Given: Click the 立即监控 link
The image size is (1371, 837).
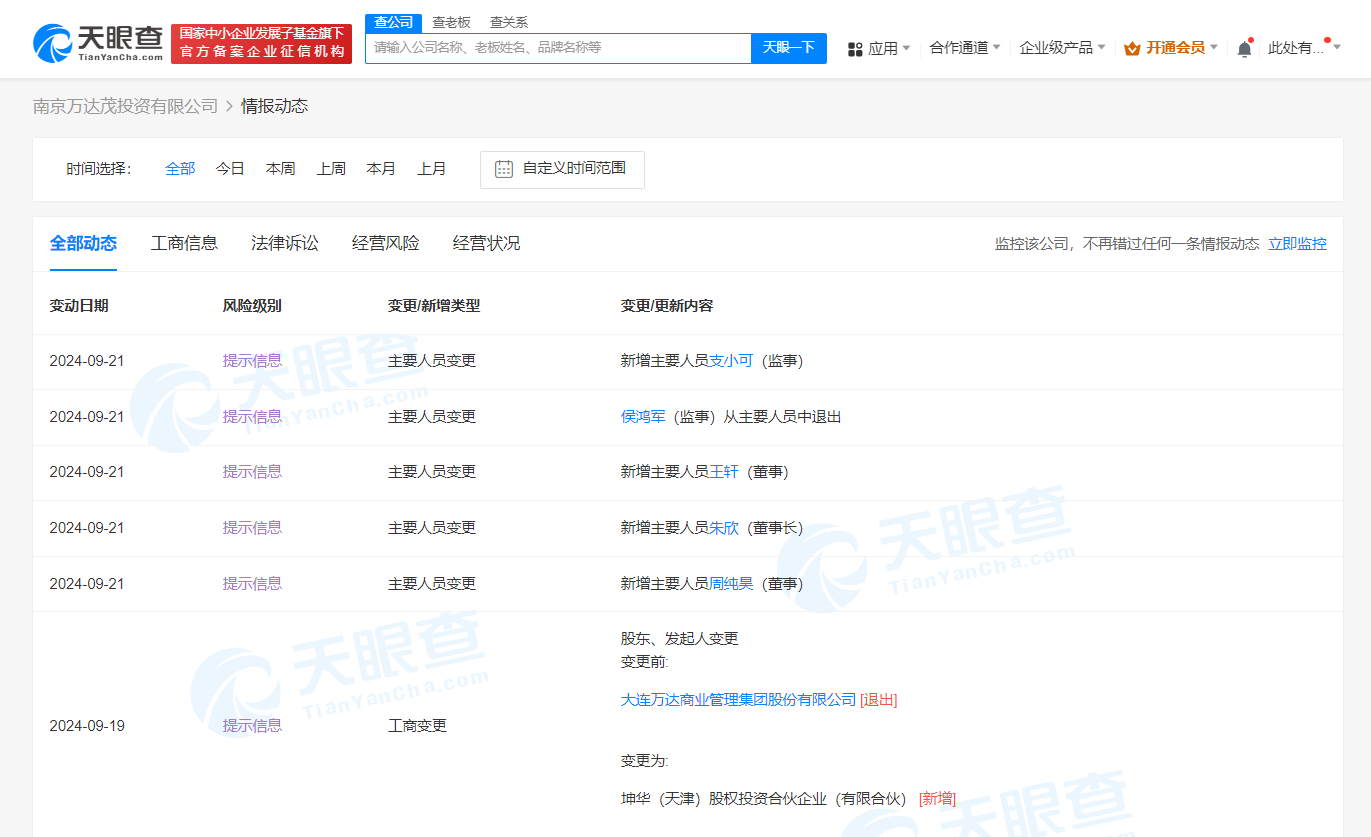Looking at the screenshot, I should point(1297,243).
